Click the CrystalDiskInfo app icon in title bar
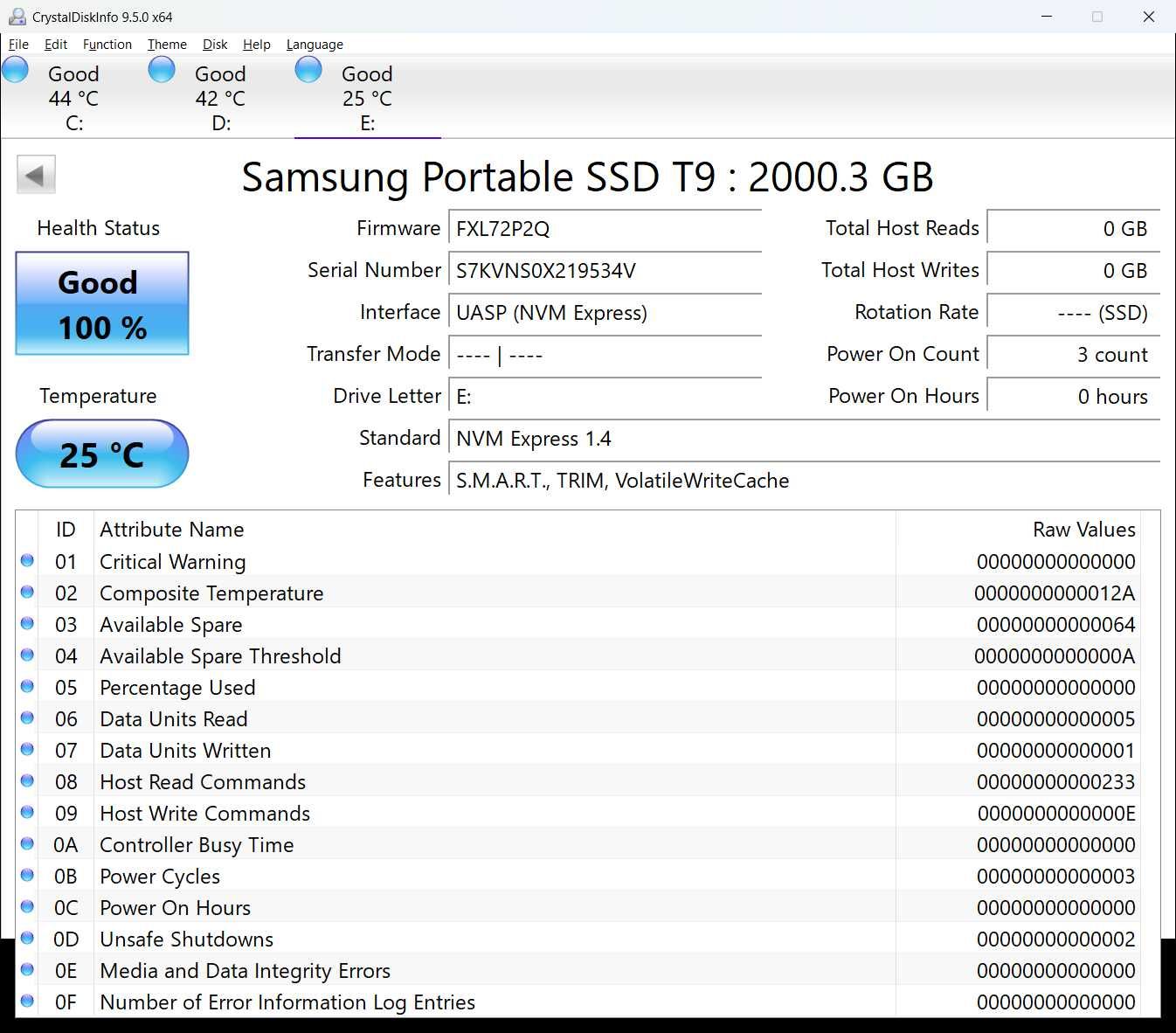Viewport: 1176px width, 1033px height. [17, 17]
